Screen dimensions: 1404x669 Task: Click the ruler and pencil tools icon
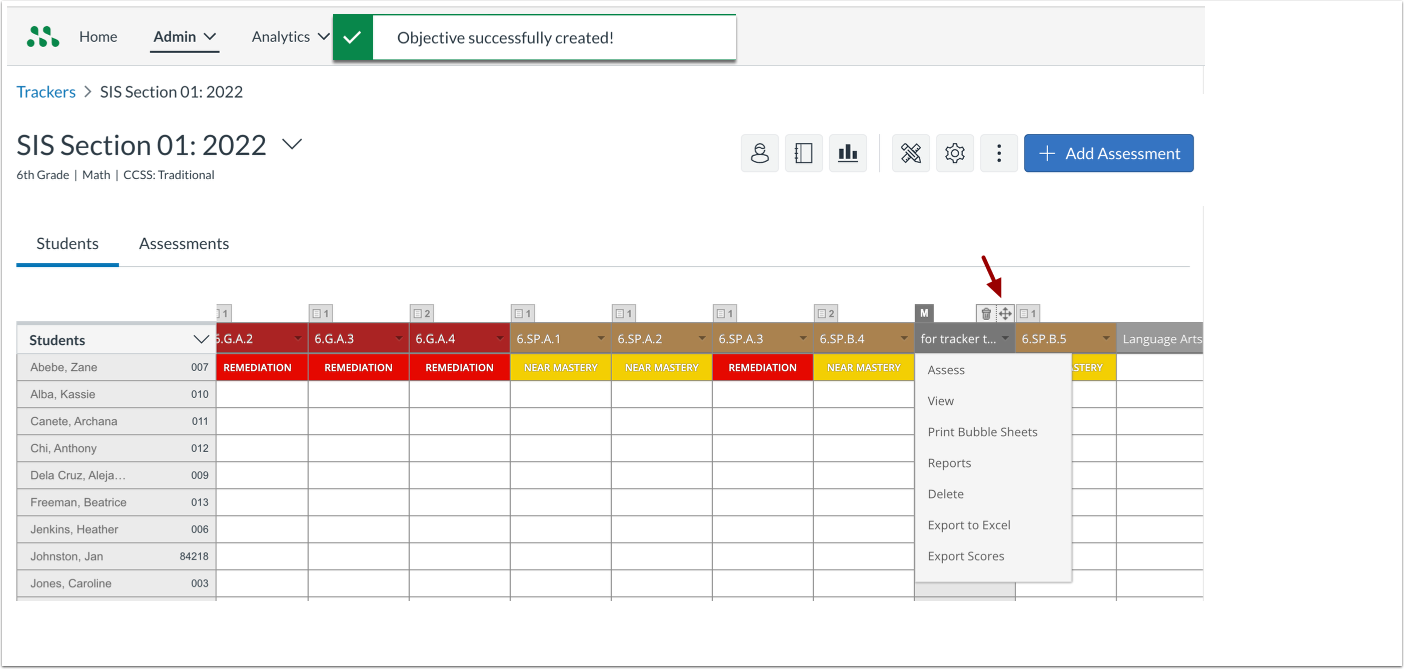click(911, 153)
